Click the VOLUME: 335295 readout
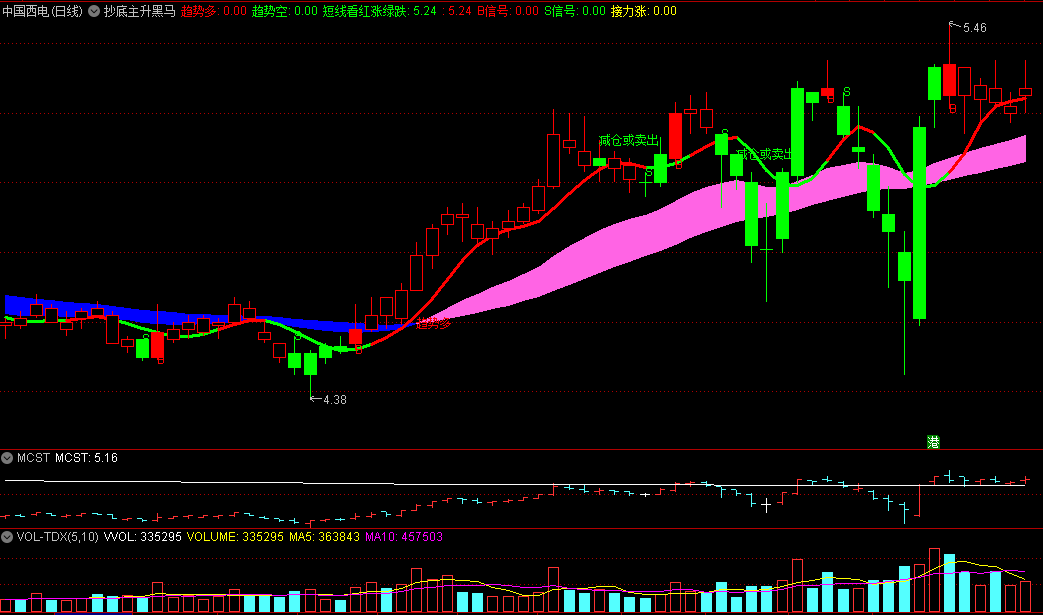 [x=235, y=537]
